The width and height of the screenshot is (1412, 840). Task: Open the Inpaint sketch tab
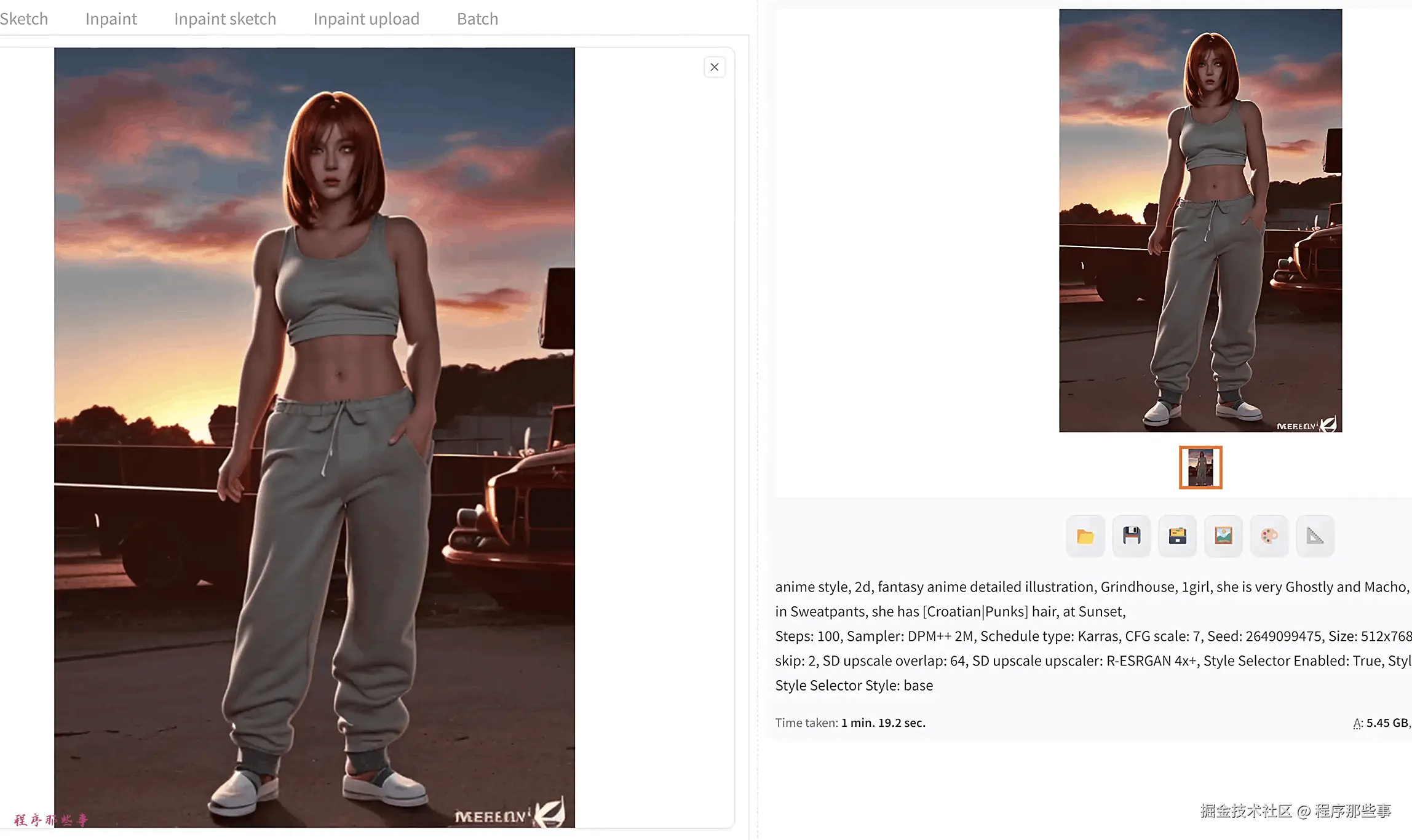point(225,19)
